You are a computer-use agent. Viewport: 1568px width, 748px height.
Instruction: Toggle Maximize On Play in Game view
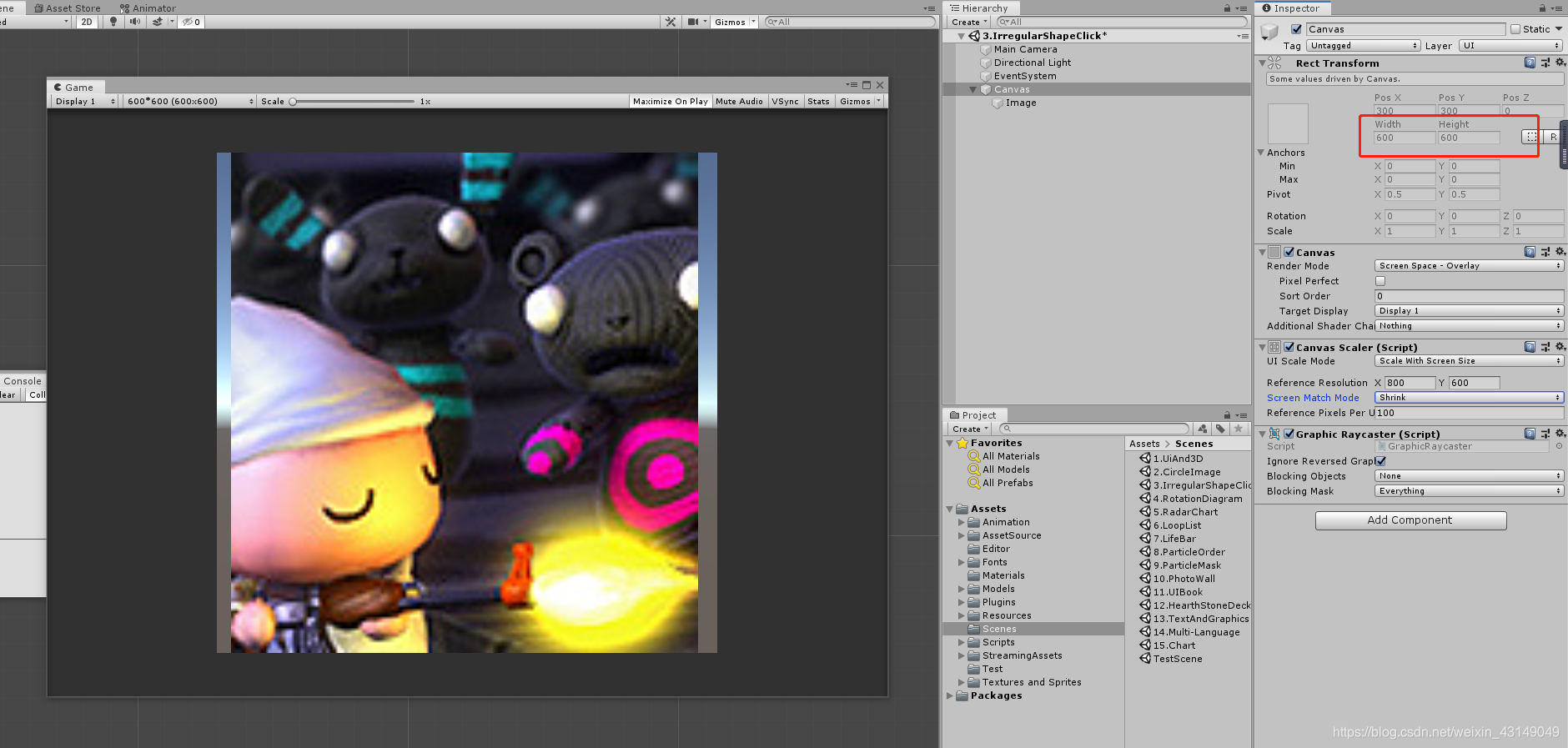tap(670, 101)
